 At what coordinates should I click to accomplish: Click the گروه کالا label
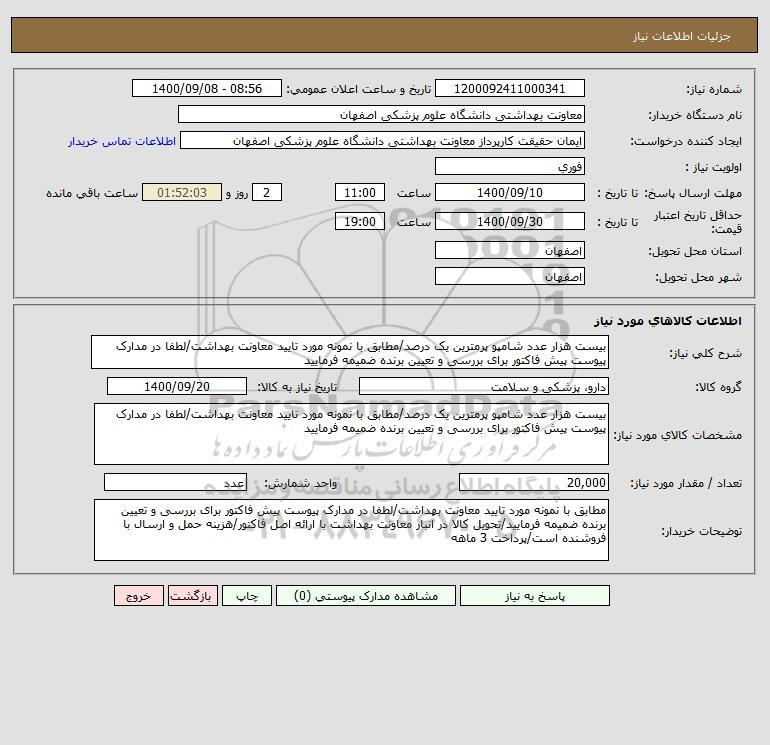(x=718, y=387)
